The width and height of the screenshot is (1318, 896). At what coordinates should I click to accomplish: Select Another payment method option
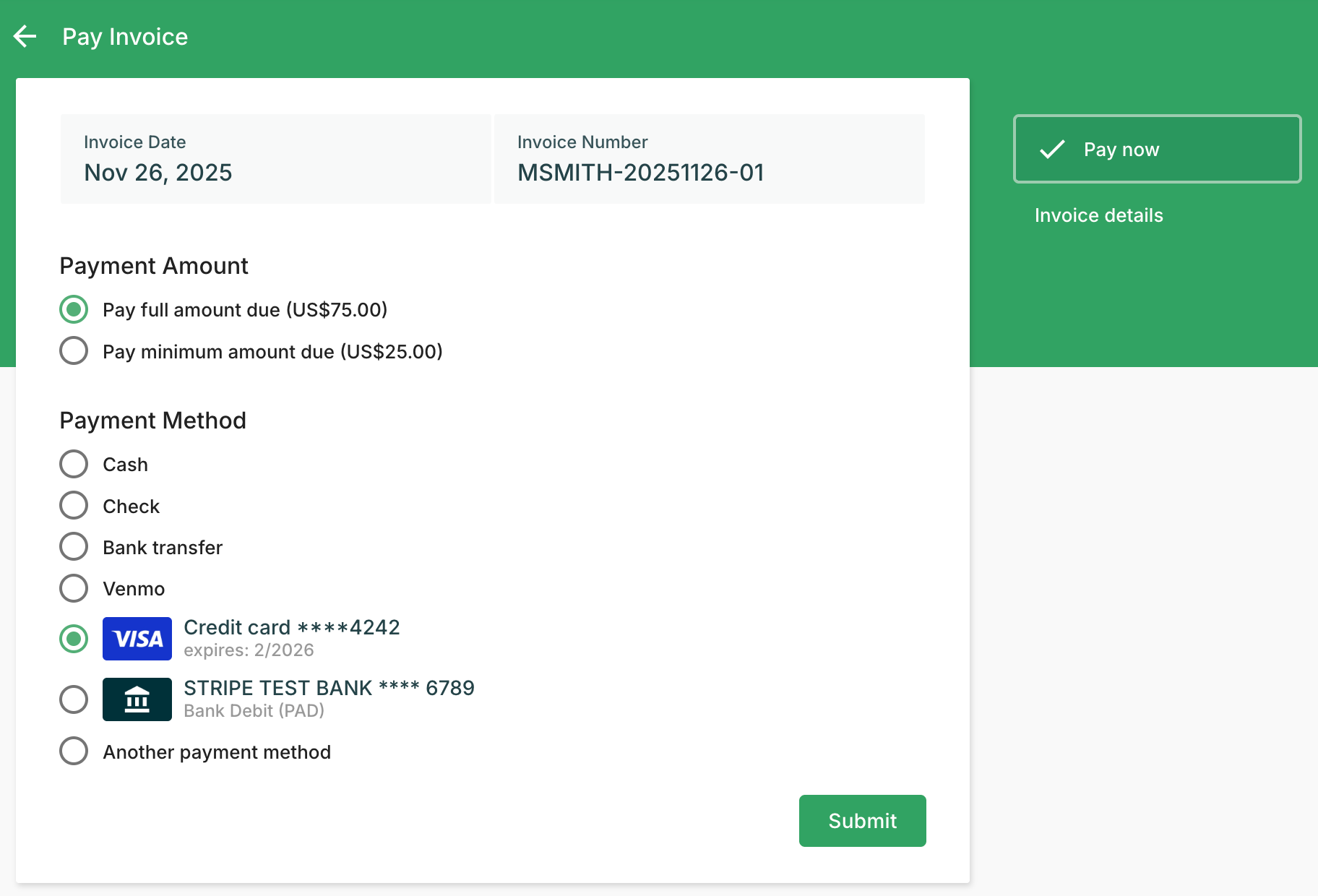click(74, 751)
